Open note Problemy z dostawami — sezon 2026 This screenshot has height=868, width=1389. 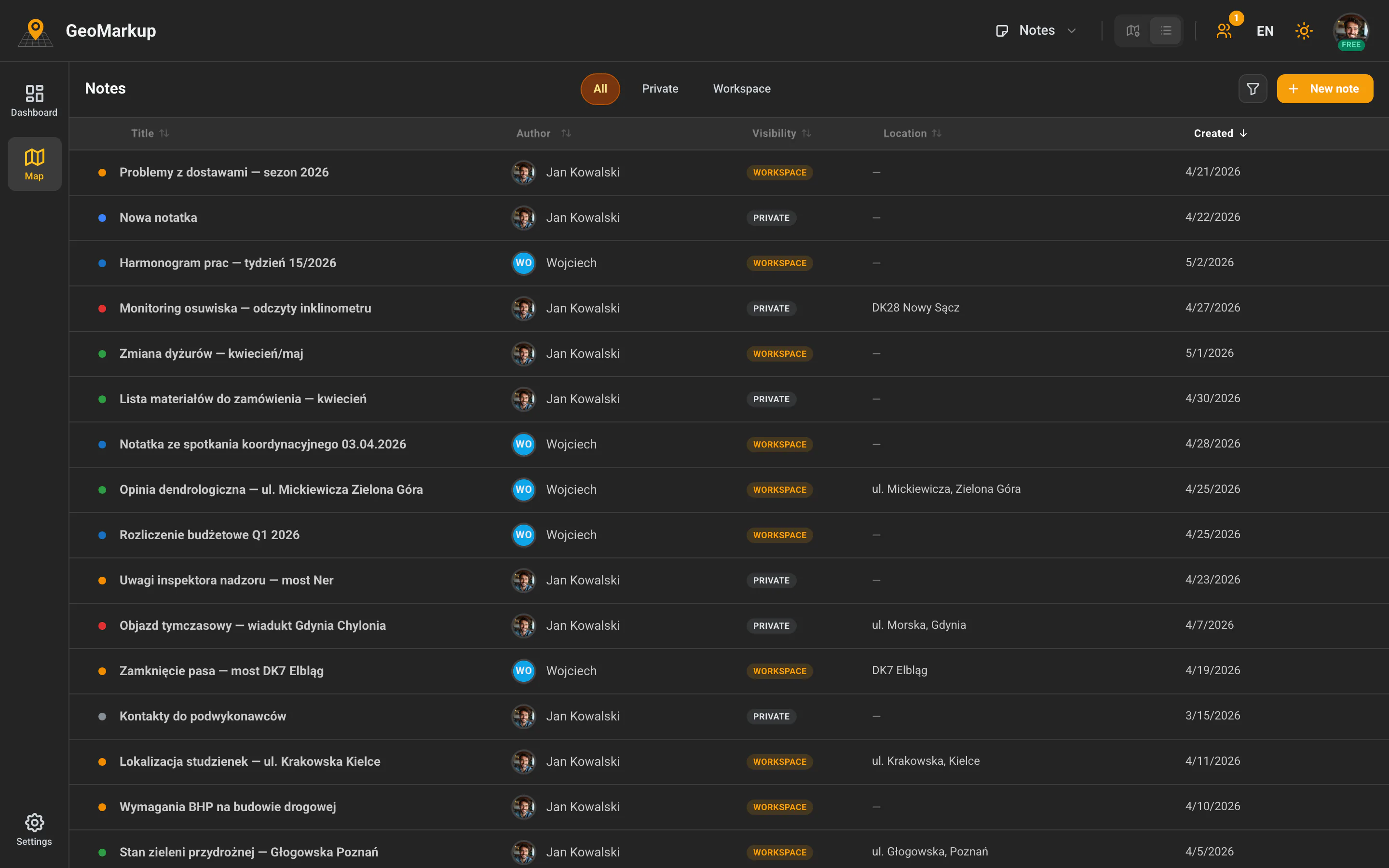224,172
